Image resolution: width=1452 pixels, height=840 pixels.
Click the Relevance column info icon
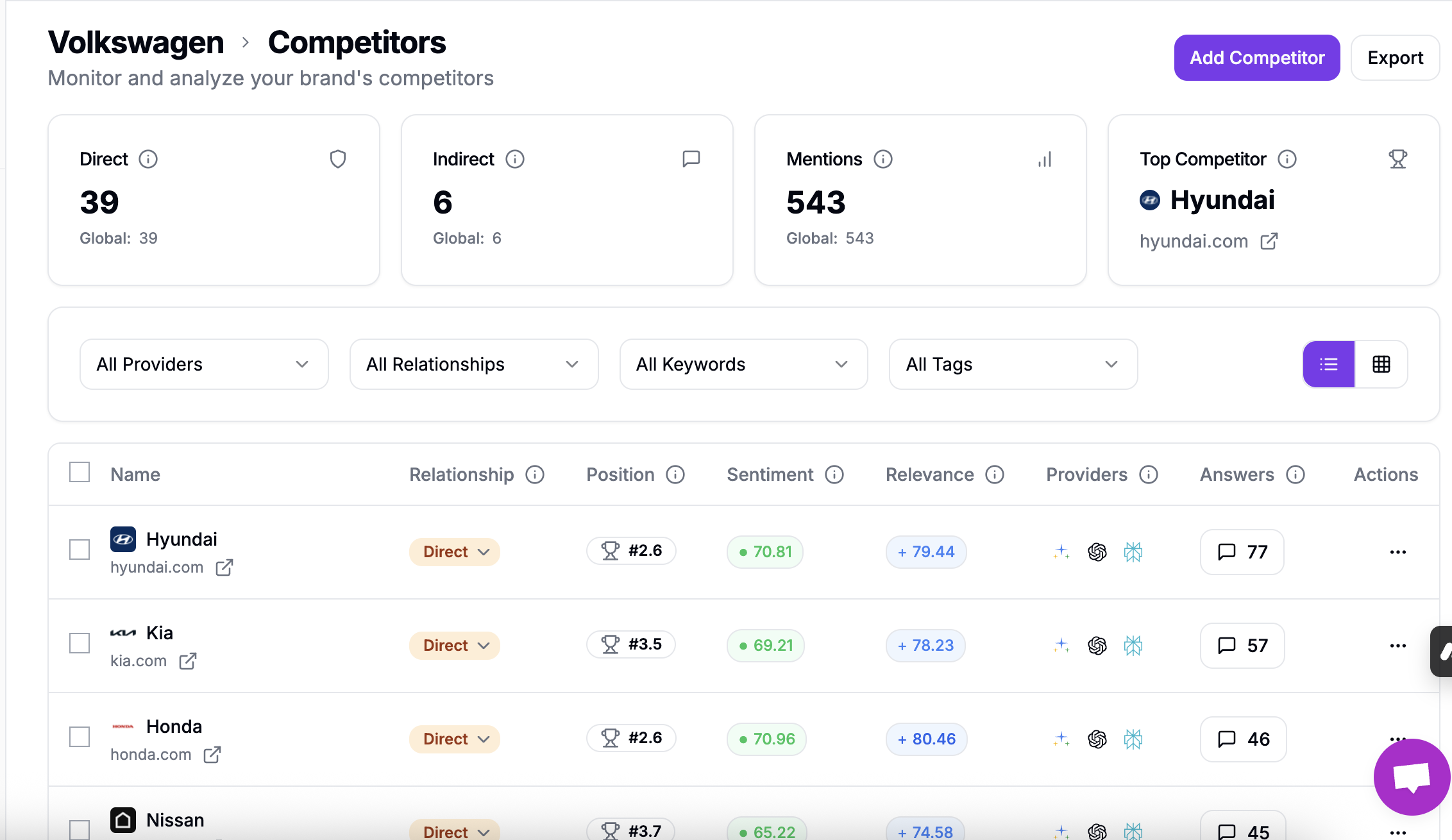tap(995, 475)
